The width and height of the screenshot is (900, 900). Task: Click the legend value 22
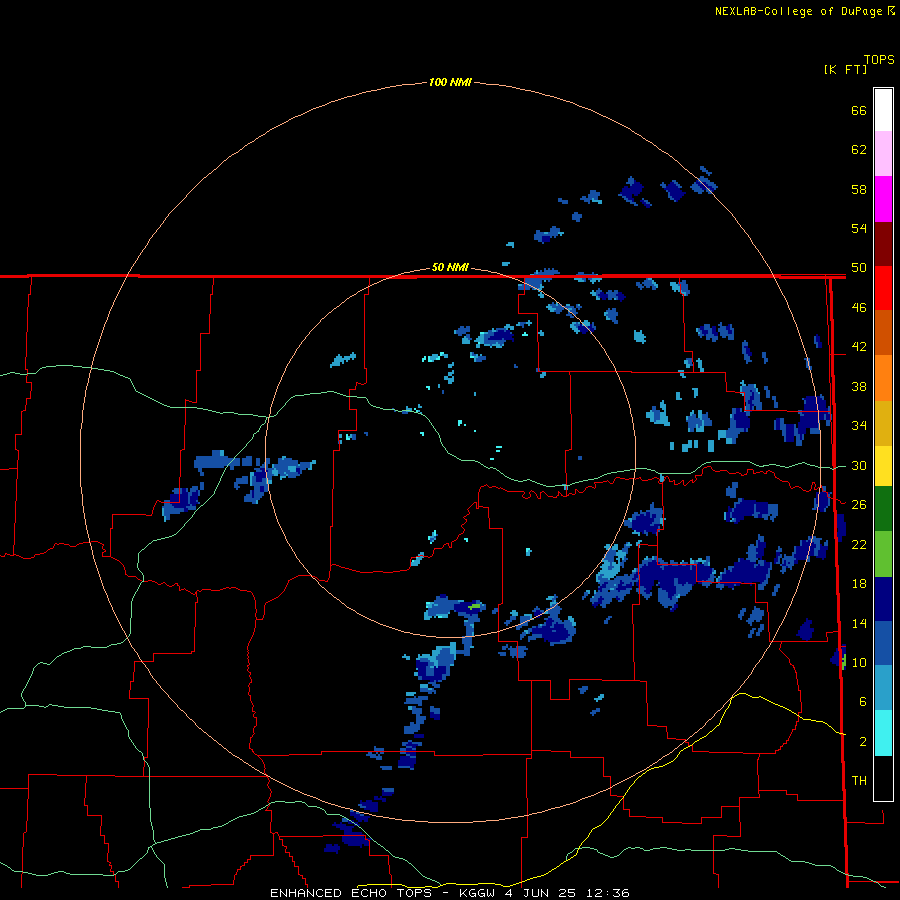click(x=859, y=544)
